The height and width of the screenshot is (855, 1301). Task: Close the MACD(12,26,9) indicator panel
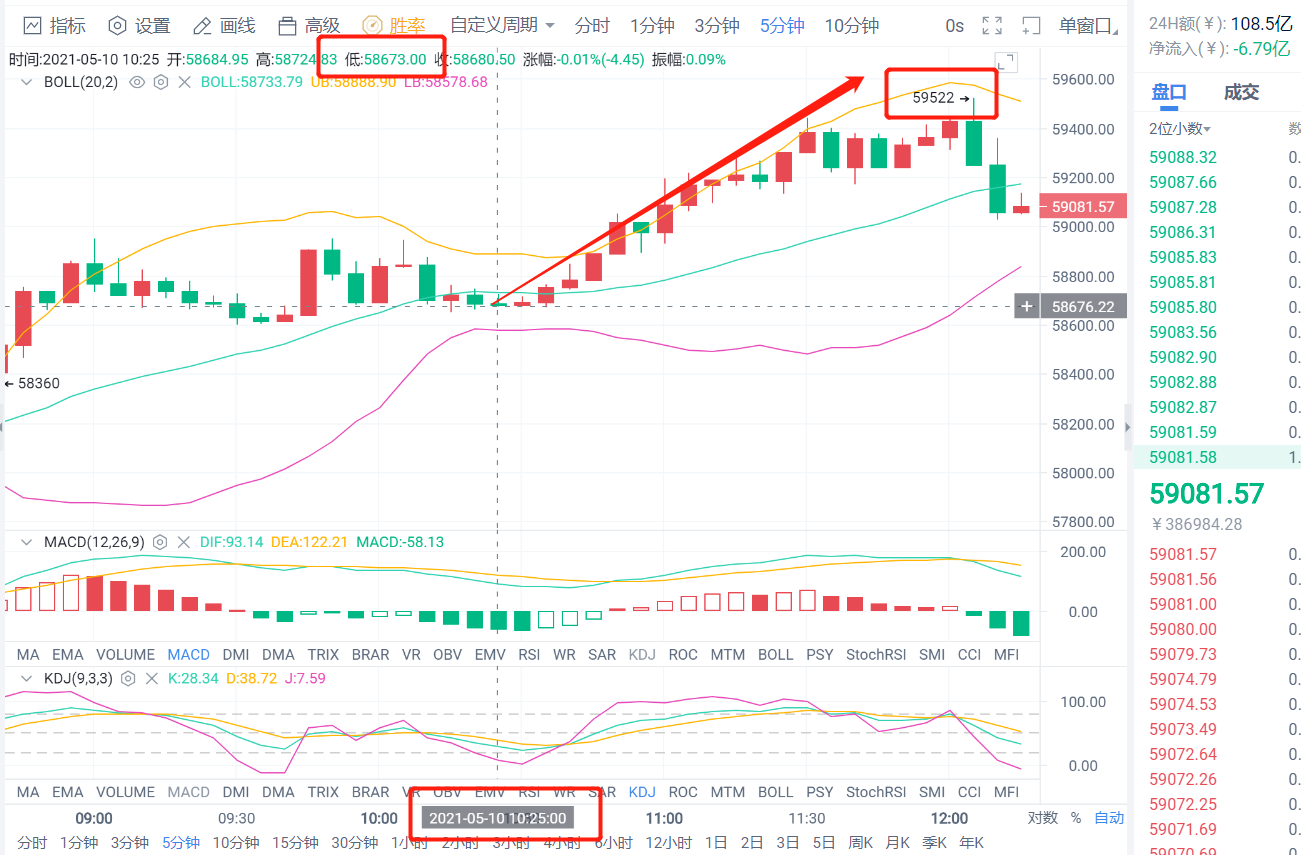point(184,542)
